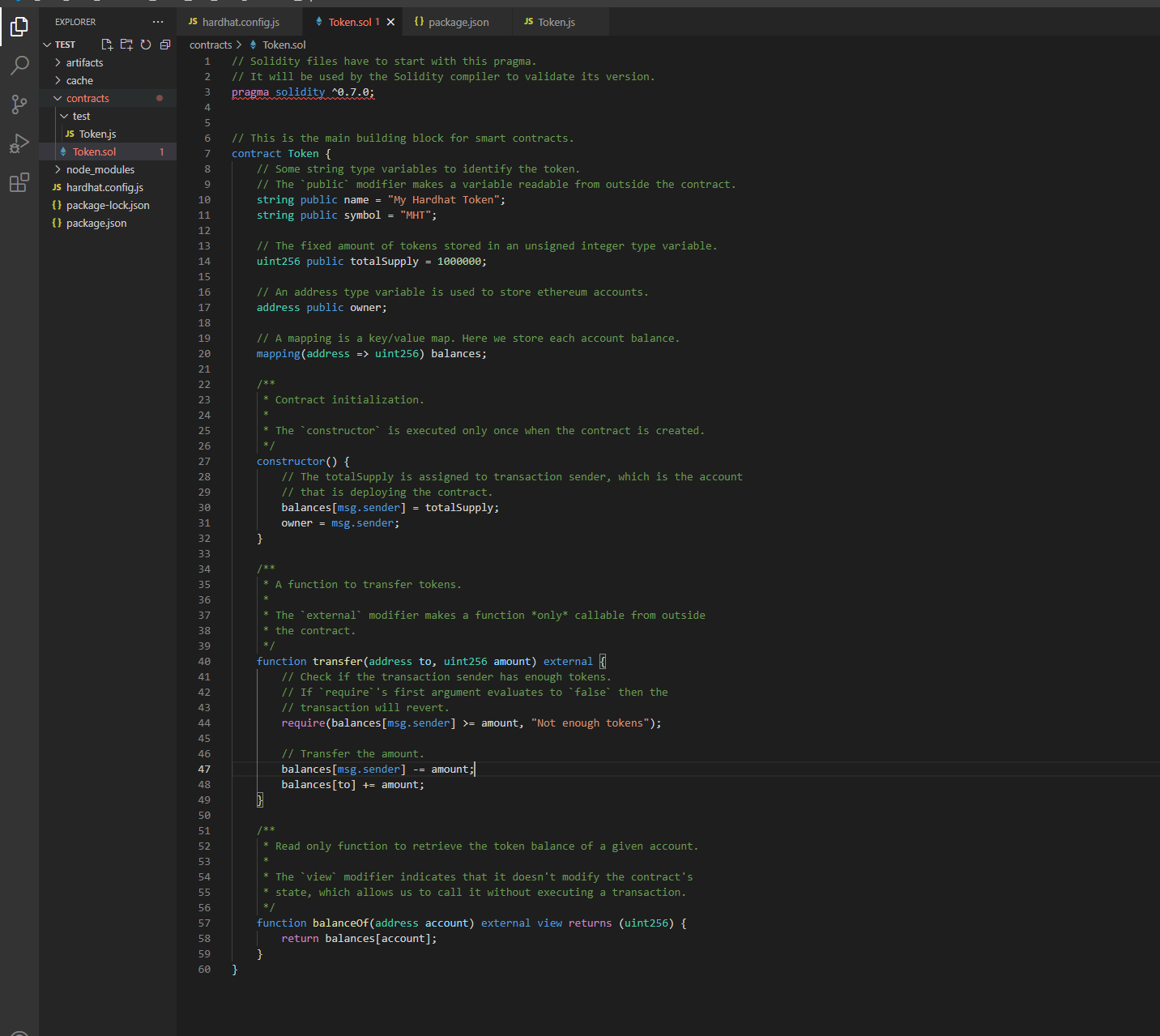Expand the cache folder
The height and width of the screenshot is (1036, 1160).
pos(109,80)
